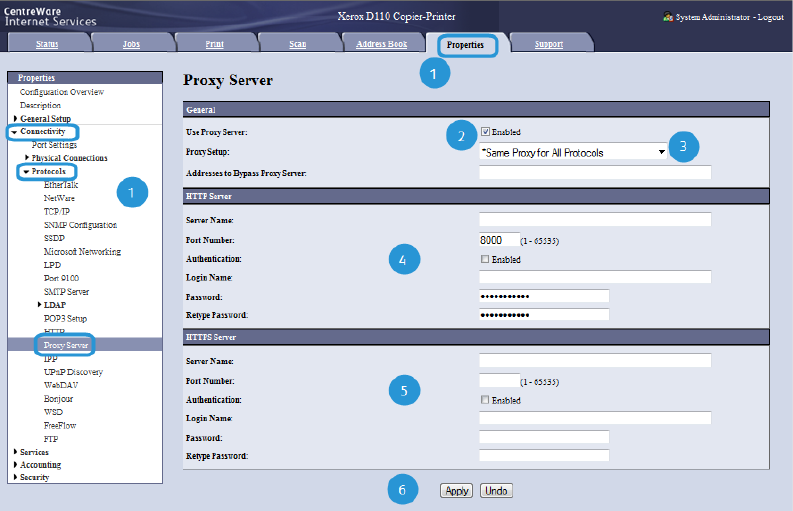Select Proxy Server in the sidebar

tap(66, 345)
